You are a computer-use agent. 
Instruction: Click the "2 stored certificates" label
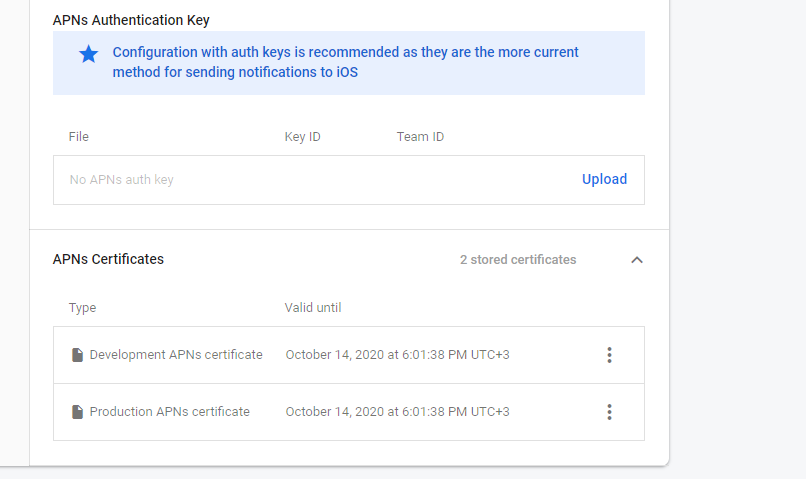[x=518, y=260]
